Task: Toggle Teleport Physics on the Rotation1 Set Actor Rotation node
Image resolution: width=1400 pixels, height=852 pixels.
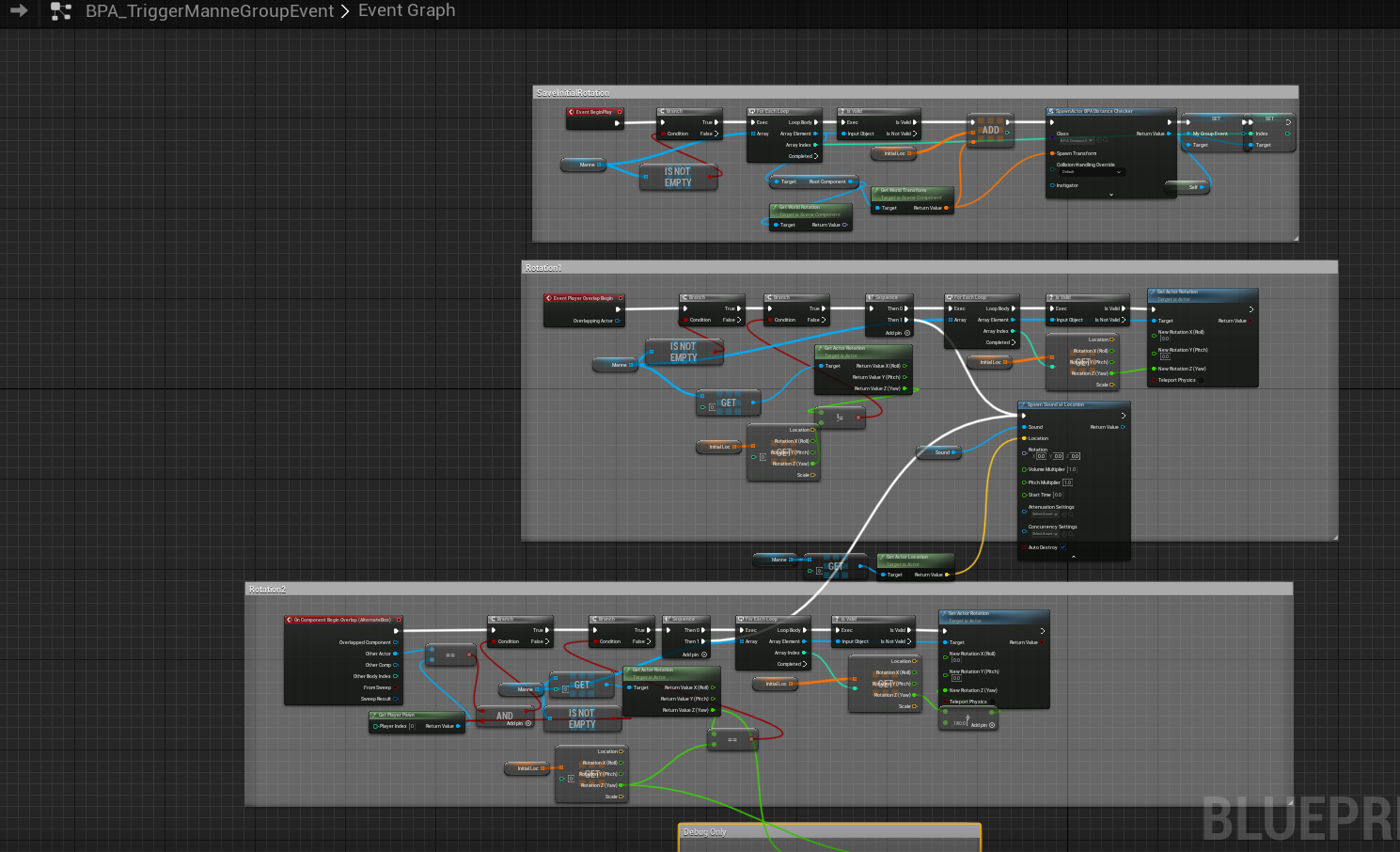Action: 1201,380
